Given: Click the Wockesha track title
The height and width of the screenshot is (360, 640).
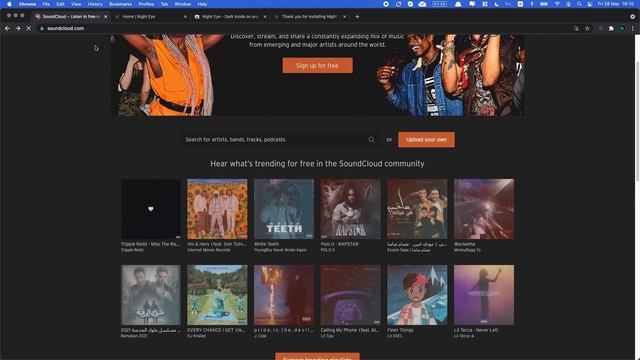Looking at the screenshot, I should point(464,244).
